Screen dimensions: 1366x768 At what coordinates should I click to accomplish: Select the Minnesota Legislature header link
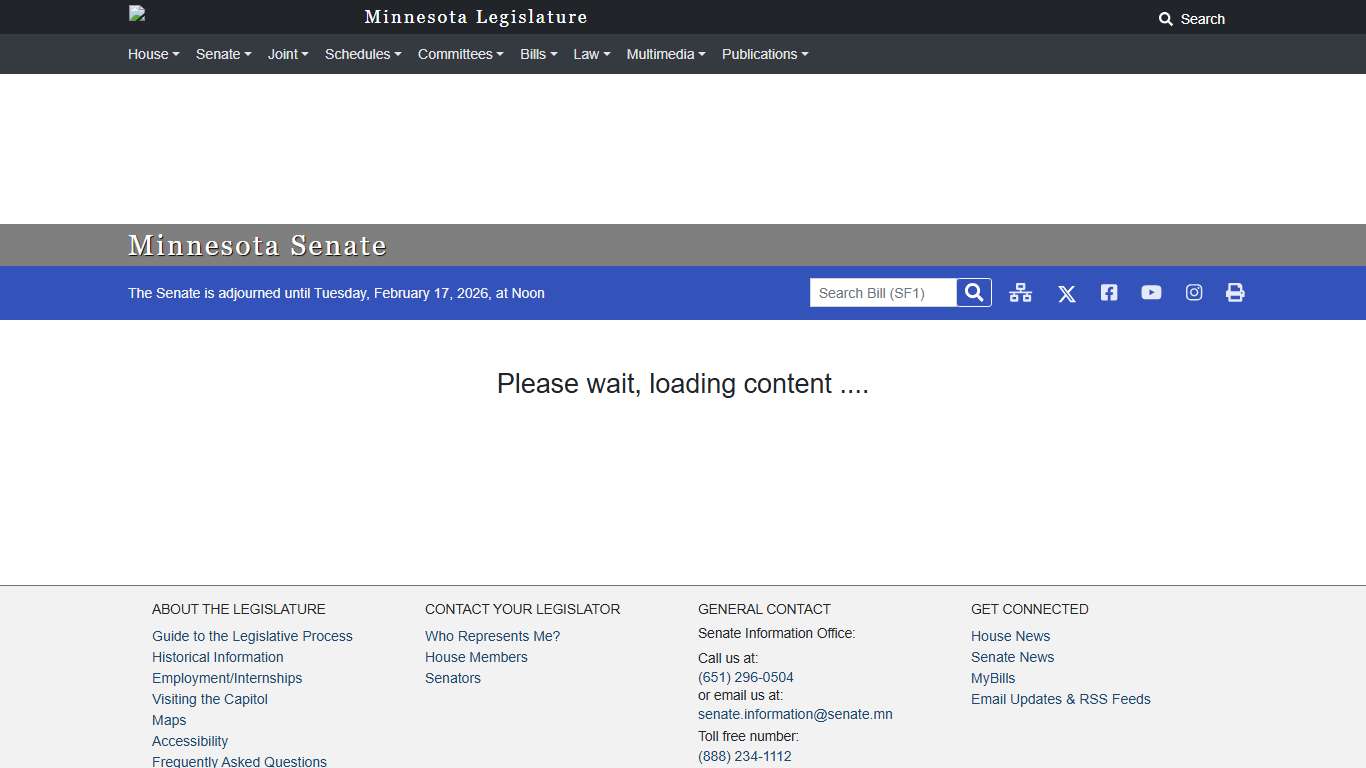[475, 17]
